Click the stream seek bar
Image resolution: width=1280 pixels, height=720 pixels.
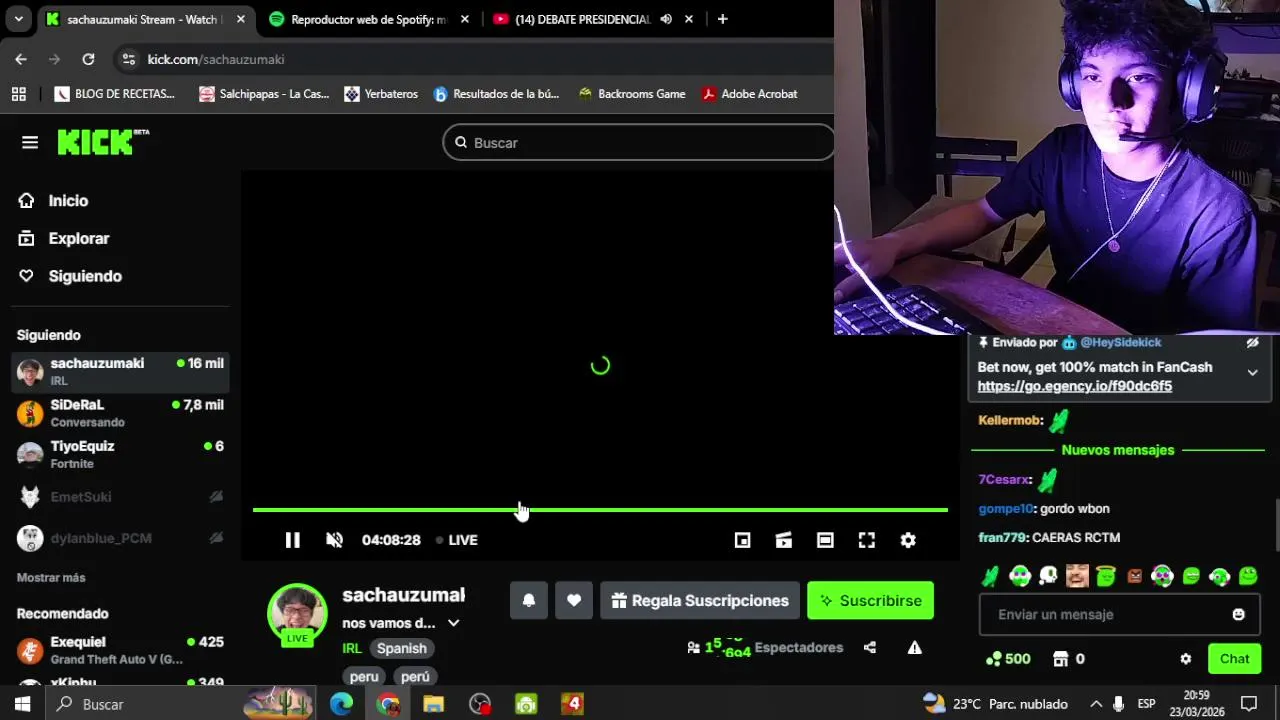tap(600, 510)
